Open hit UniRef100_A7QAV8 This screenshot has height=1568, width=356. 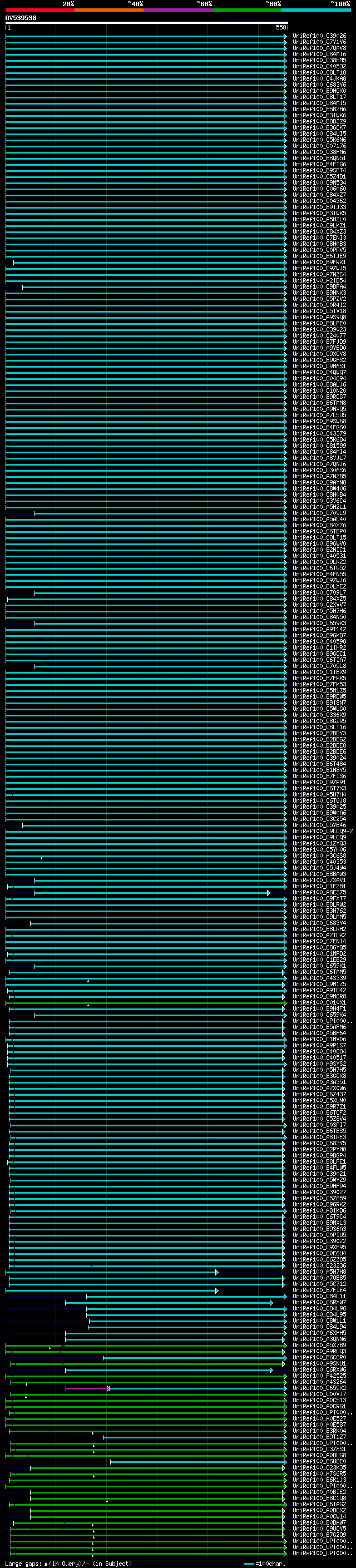319,48
